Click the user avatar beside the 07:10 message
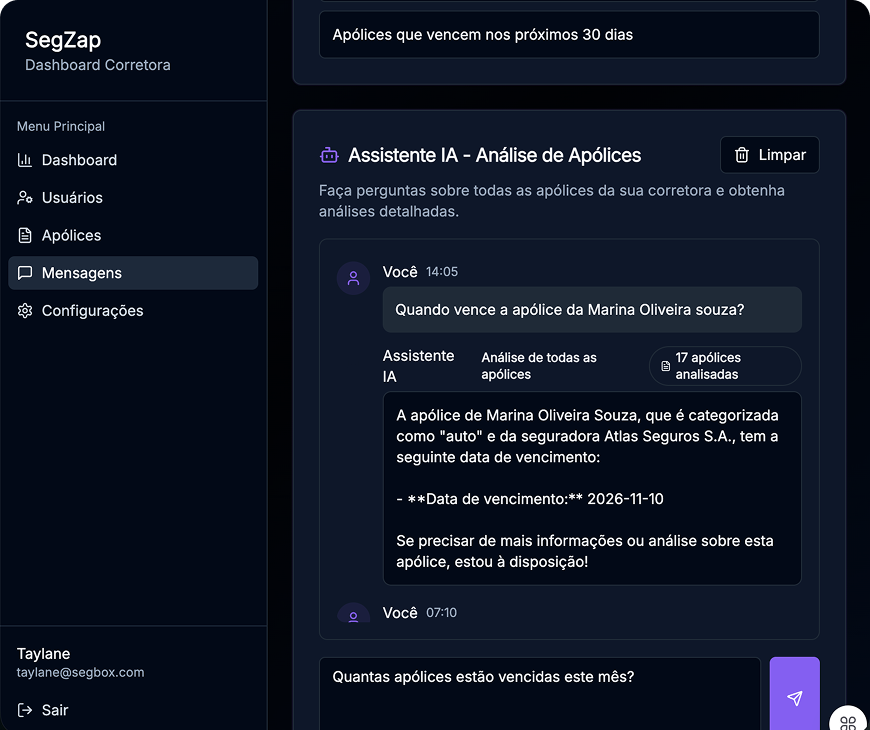 (x=353, y=614)
